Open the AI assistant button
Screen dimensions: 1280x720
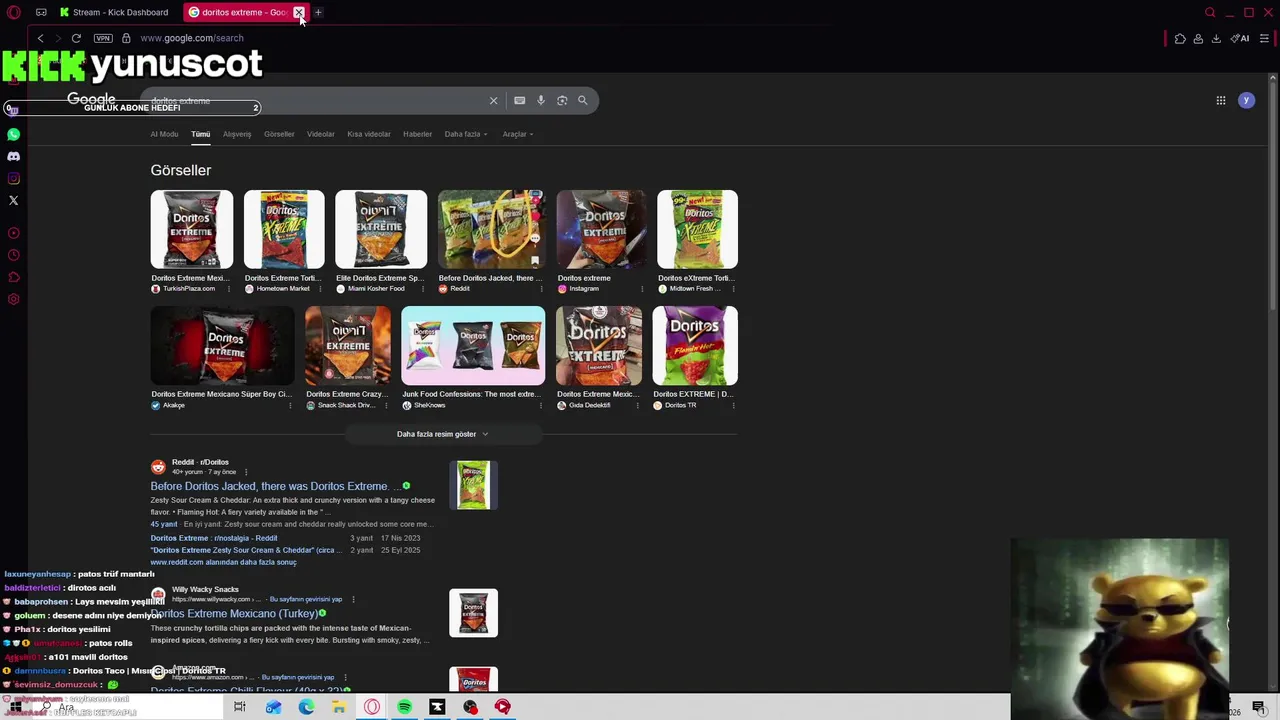tap(1240, 38)
